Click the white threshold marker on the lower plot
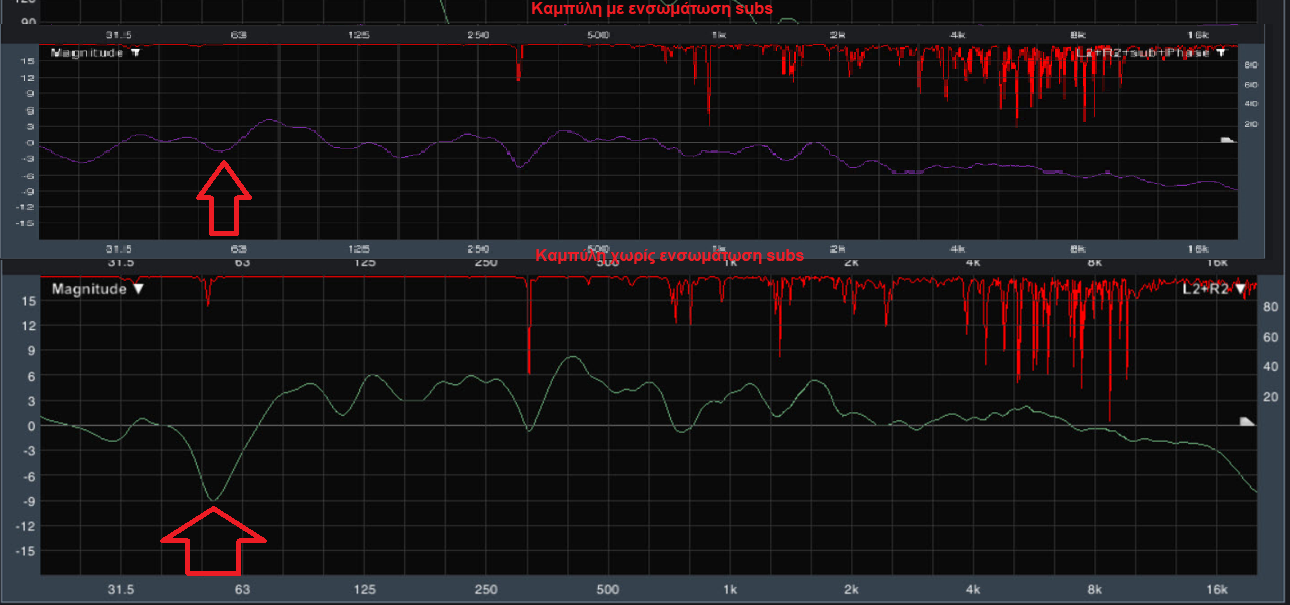1290x605 pixels. pyautogui.click(x=1246, y=422)
